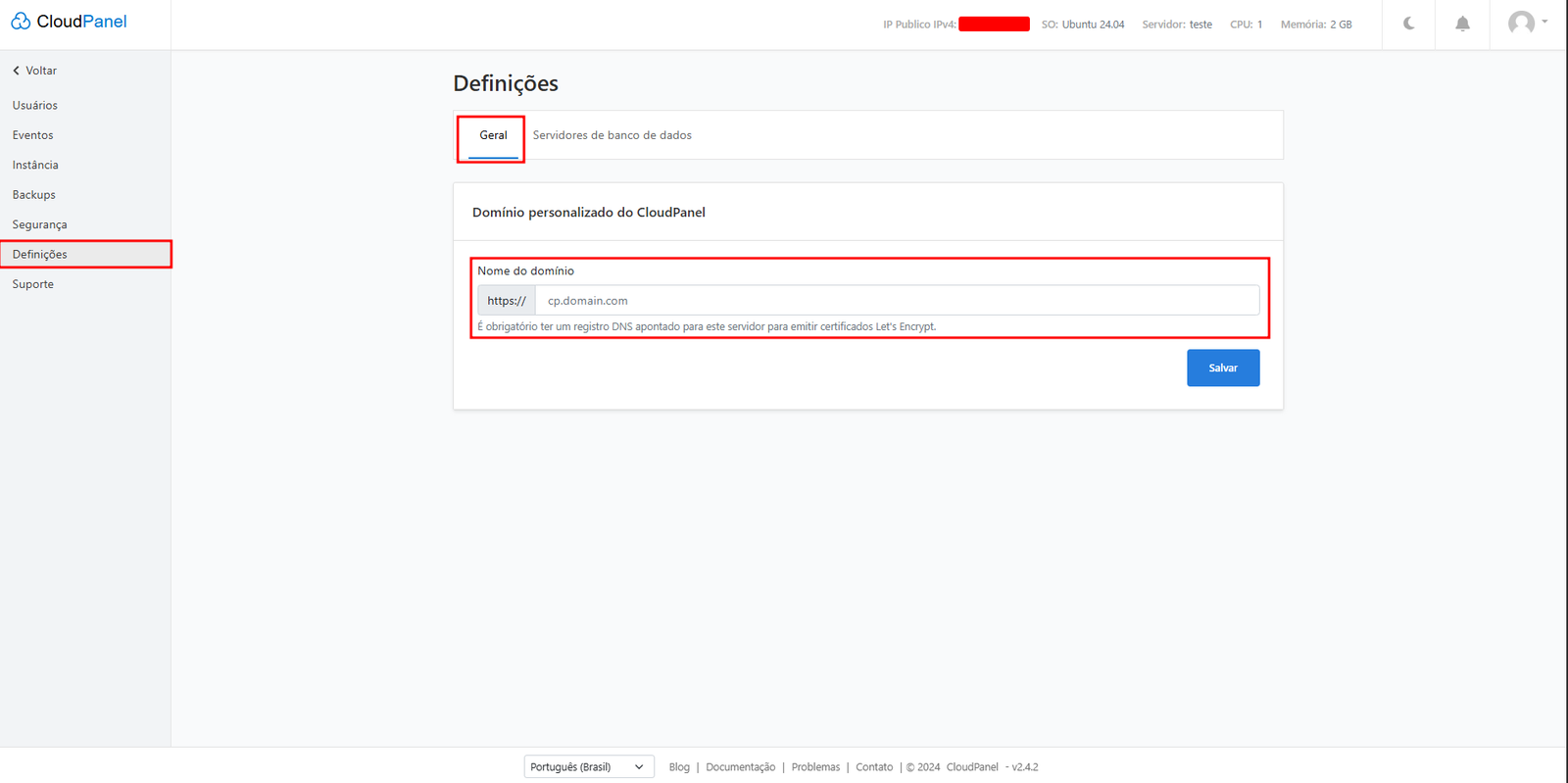Open Segurança in the sidebar
This screenshot has height=783, width=1568.
pos(40,224)
